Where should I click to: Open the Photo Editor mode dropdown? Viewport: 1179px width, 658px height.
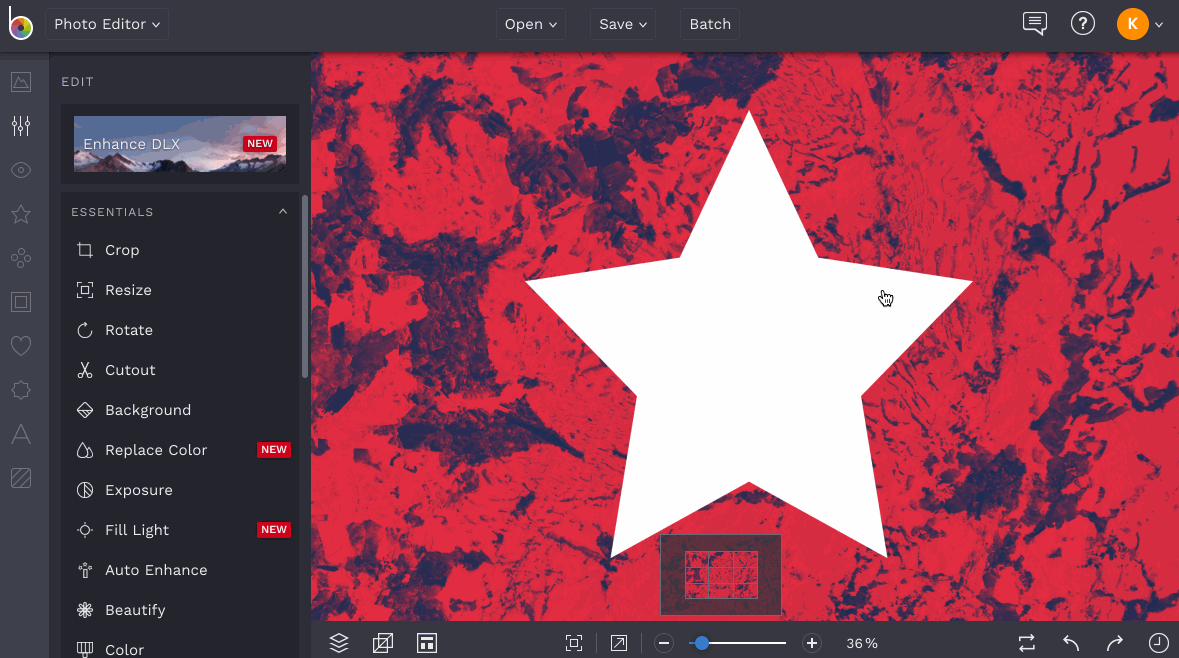pyautogui.click(x=107, y=24)
